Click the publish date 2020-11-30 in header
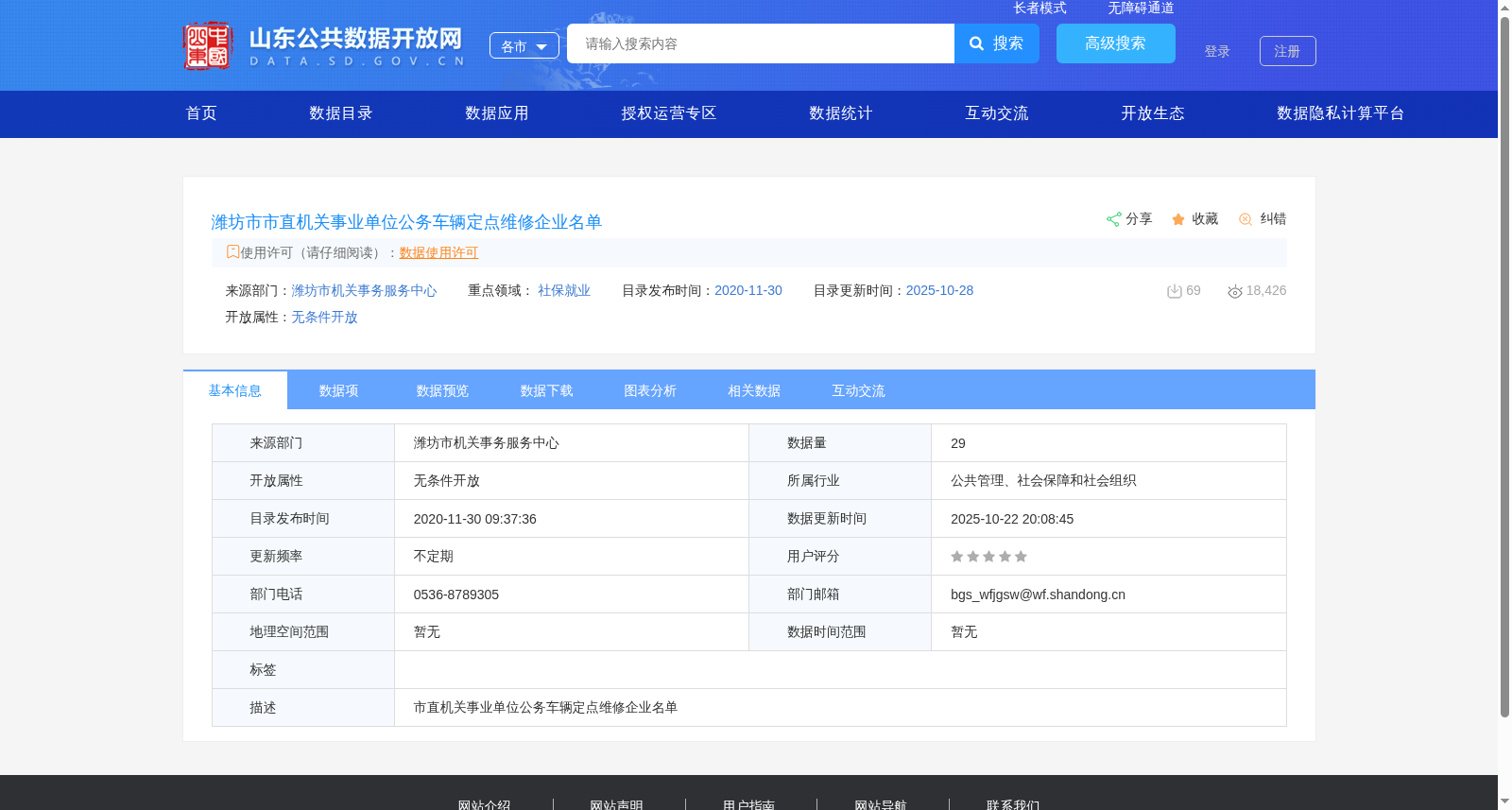 (x=748, y=291)
